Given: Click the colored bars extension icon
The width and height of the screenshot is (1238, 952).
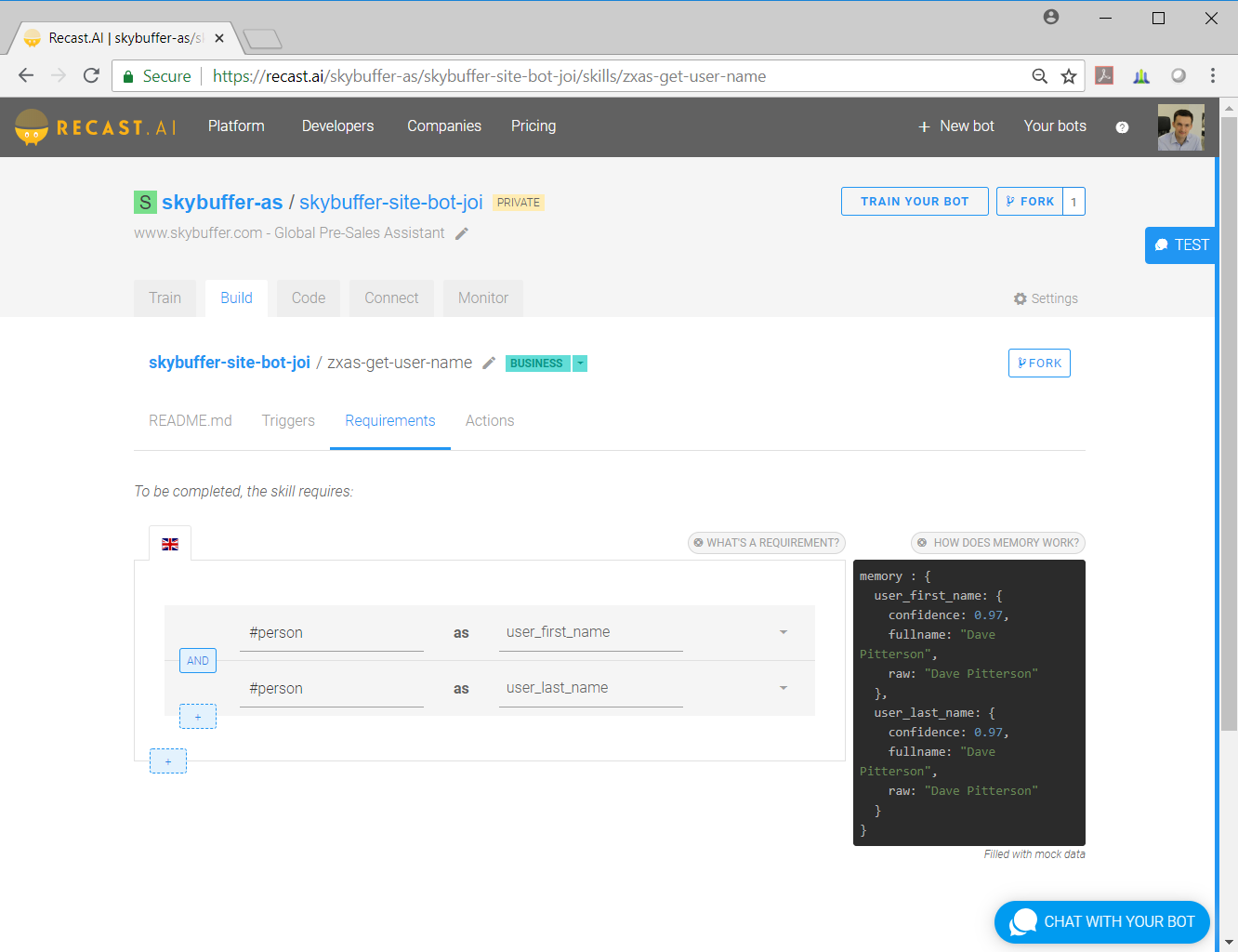Looking at the screenshot, I should click(x=1141, y=76).
